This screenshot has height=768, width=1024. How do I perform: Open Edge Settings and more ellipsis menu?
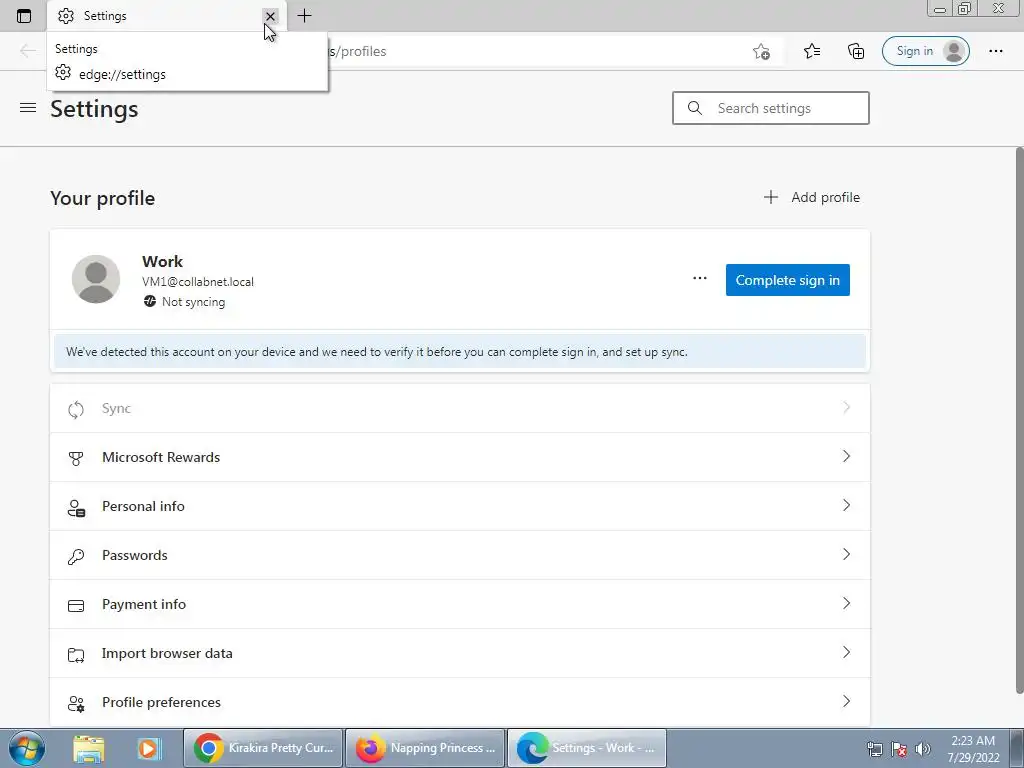click(x=995, y=51)
